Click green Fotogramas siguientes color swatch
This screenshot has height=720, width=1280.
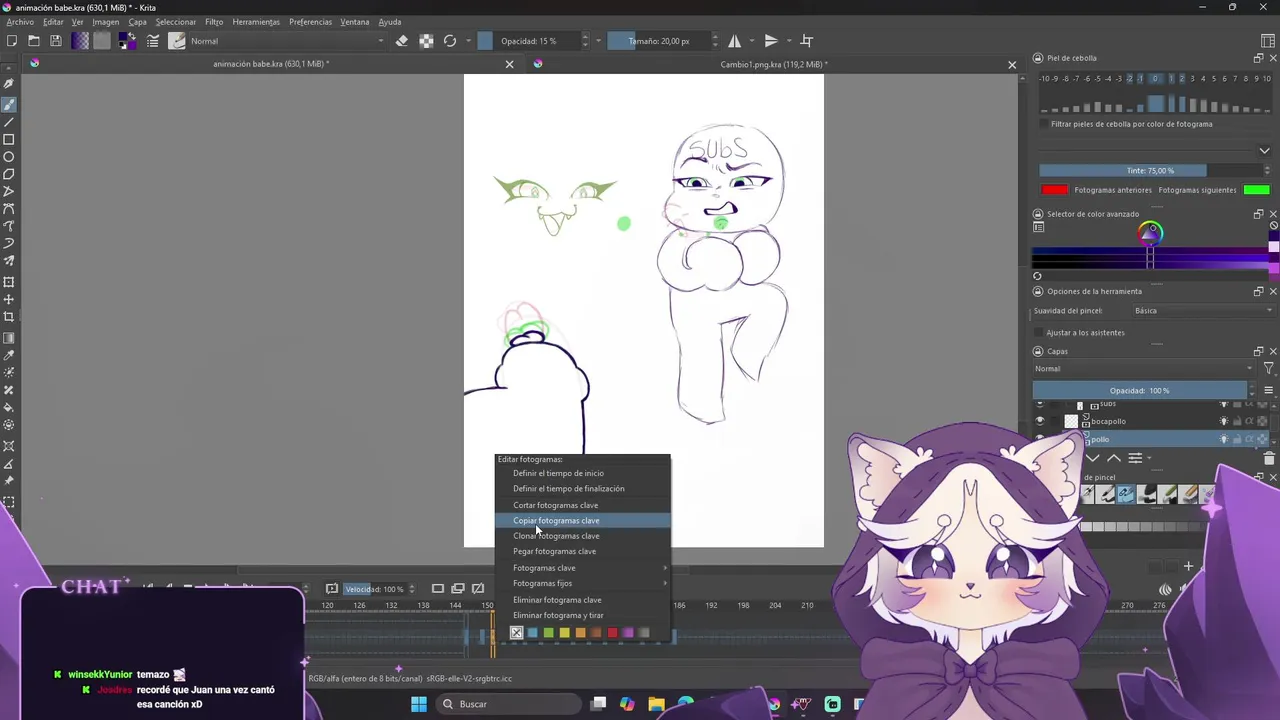click(x=1257, y=190)
